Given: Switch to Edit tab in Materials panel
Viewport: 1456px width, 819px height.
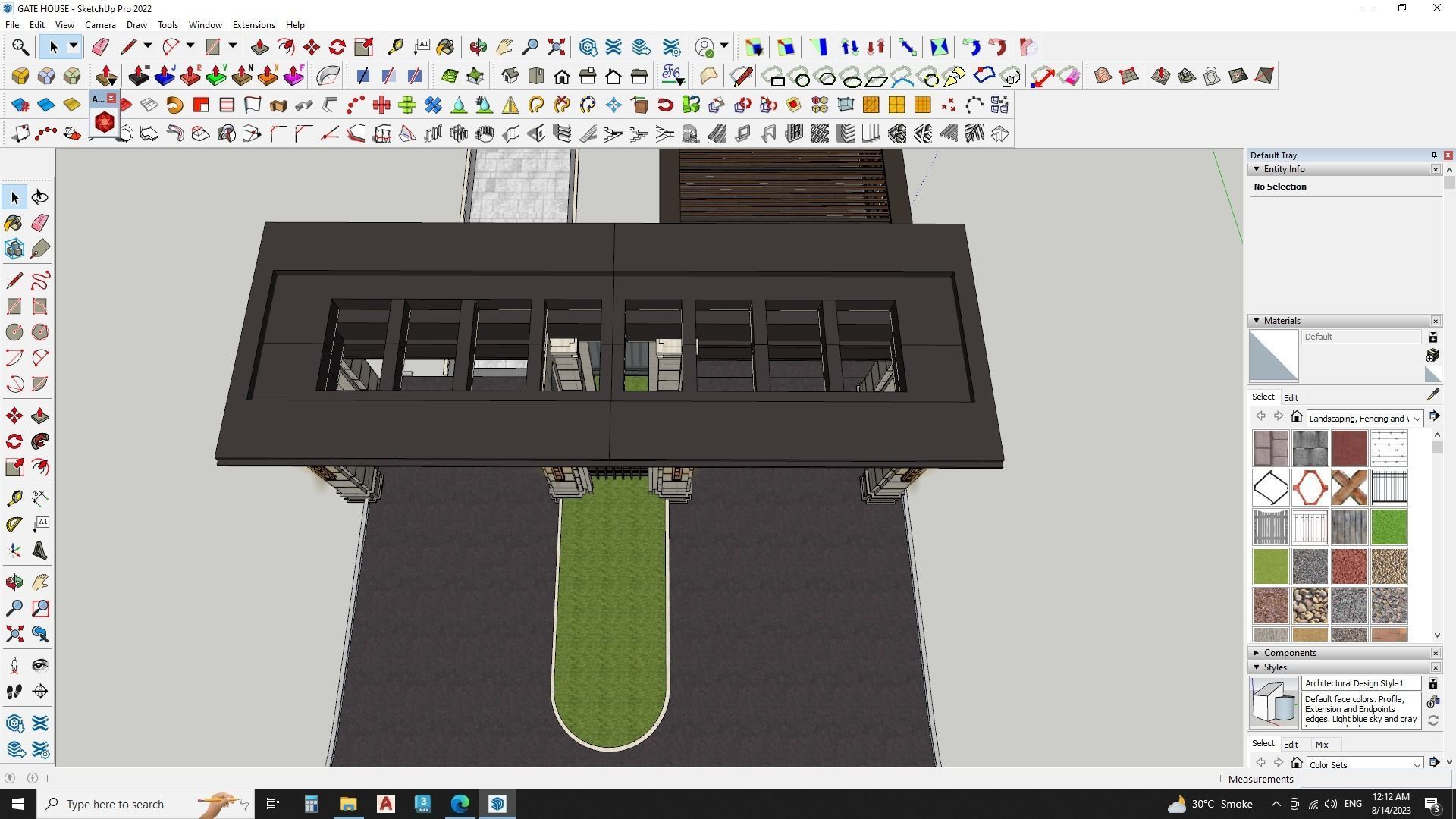Looking at the screenshot, I should click(1291, 398).
